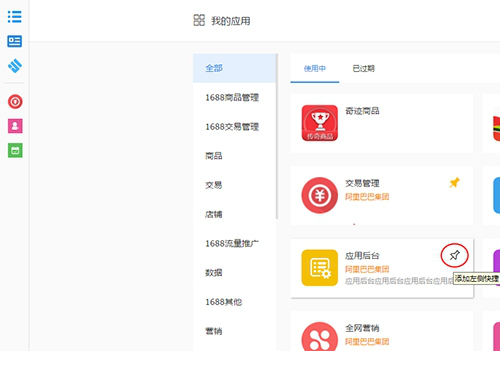Viewport: 500px width, 365px height.
Task: Click the 应用后台 app title
Action: 362,256
